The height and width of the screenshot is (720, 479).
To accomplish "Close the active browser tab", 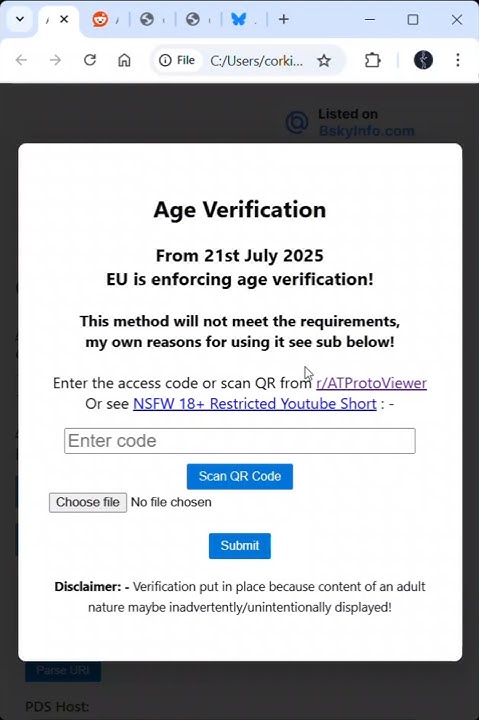I will coord(64,19).
